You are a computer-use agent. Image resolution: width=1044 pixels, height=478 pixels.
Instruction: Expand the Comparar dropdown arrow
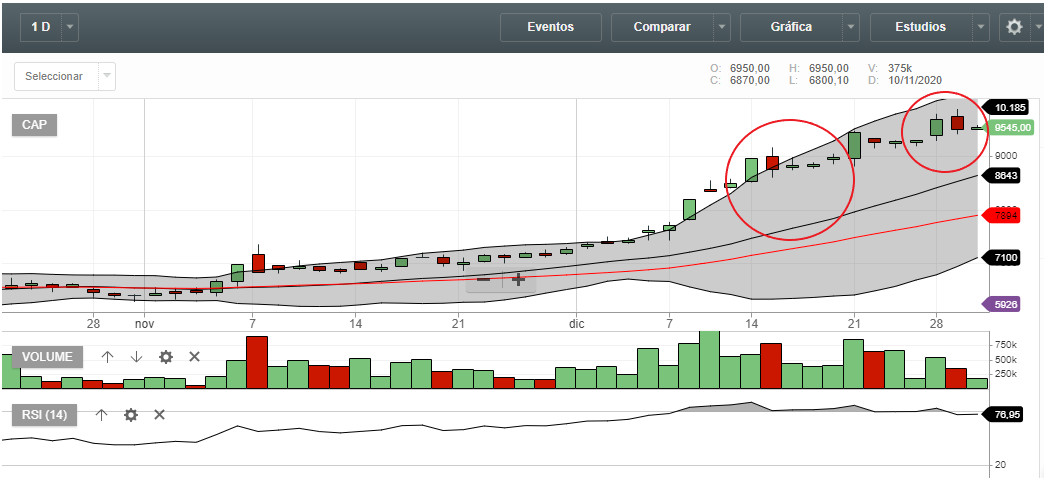[722, 27]
